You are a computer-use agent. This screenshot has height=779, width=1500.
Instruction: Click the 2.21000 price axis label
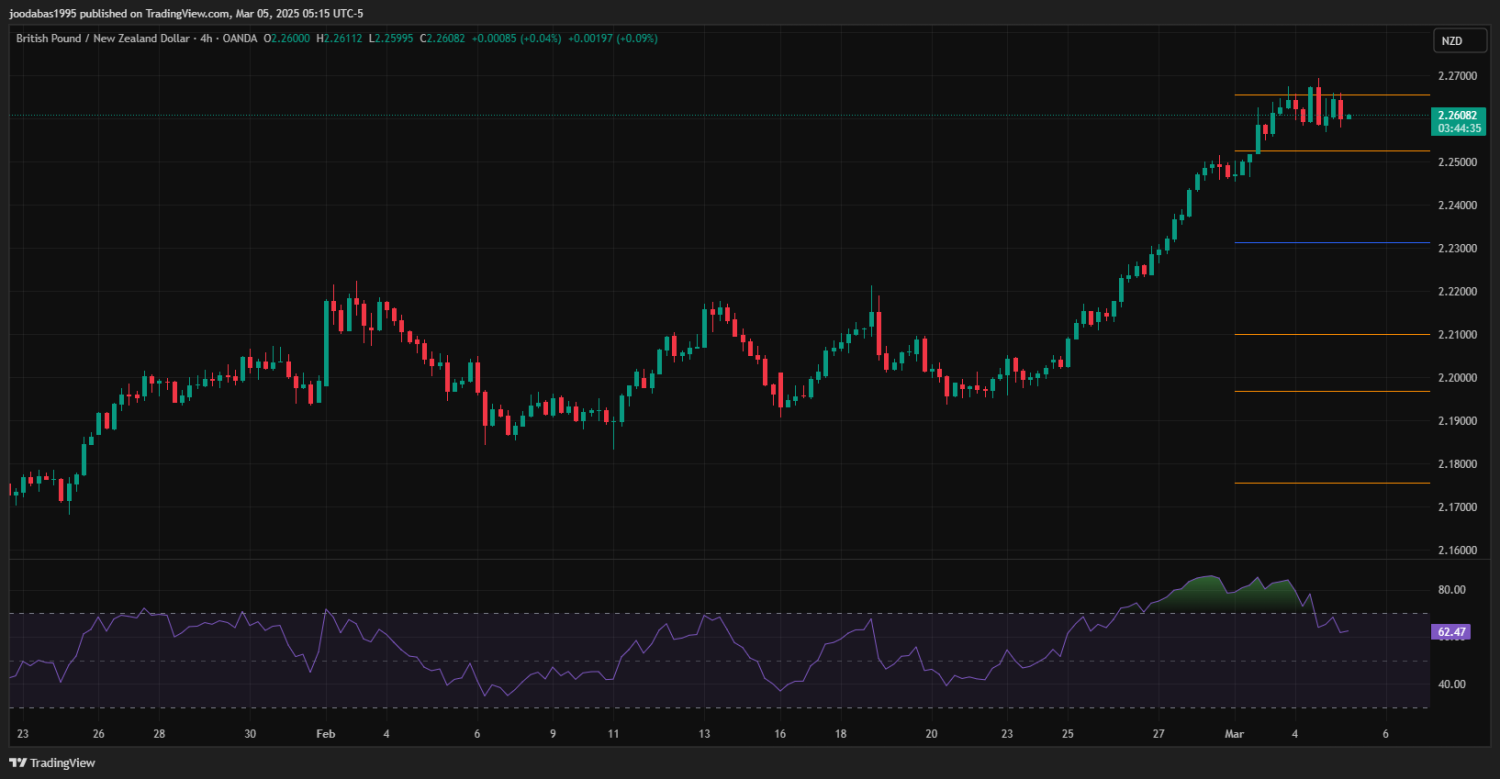pyautogui.click(x=1458, y=334)
